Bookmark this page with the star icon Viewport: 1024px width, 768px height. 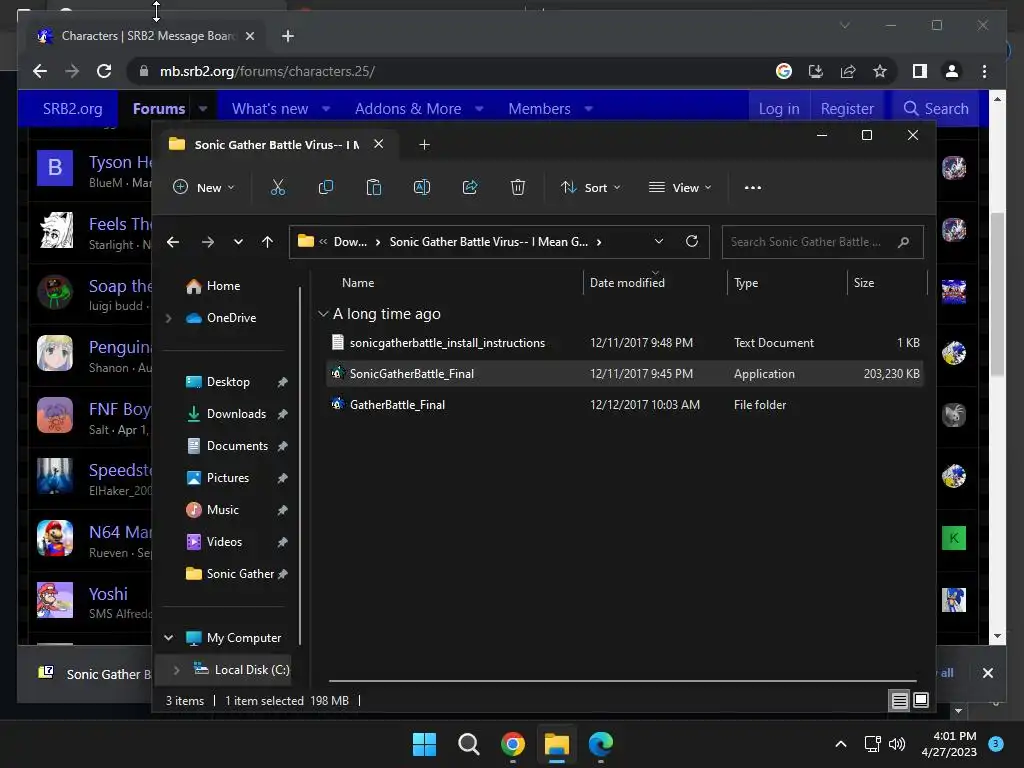point(880,71)
